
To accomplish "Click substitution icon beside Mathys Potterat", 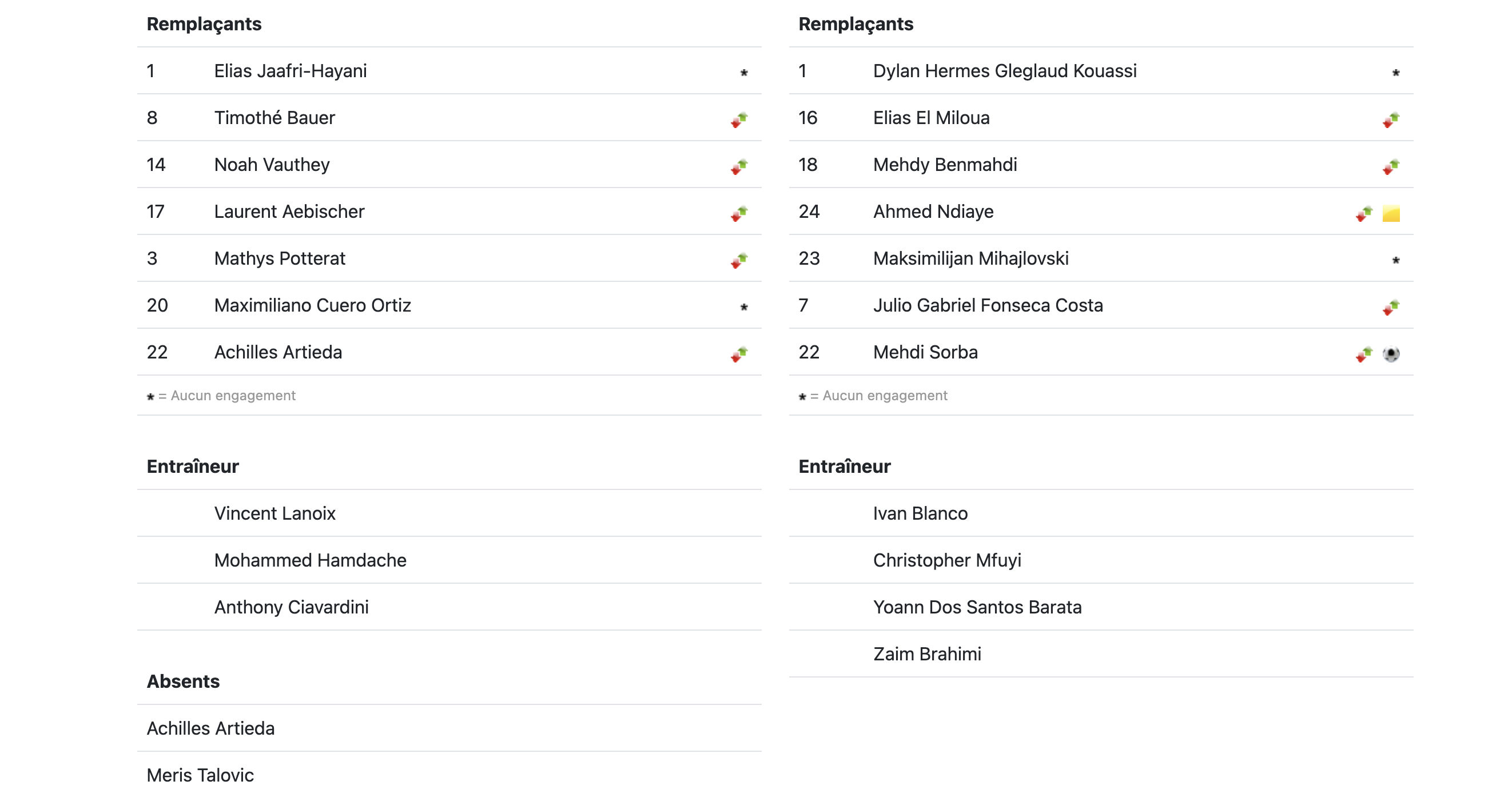I will click(739, 260).
